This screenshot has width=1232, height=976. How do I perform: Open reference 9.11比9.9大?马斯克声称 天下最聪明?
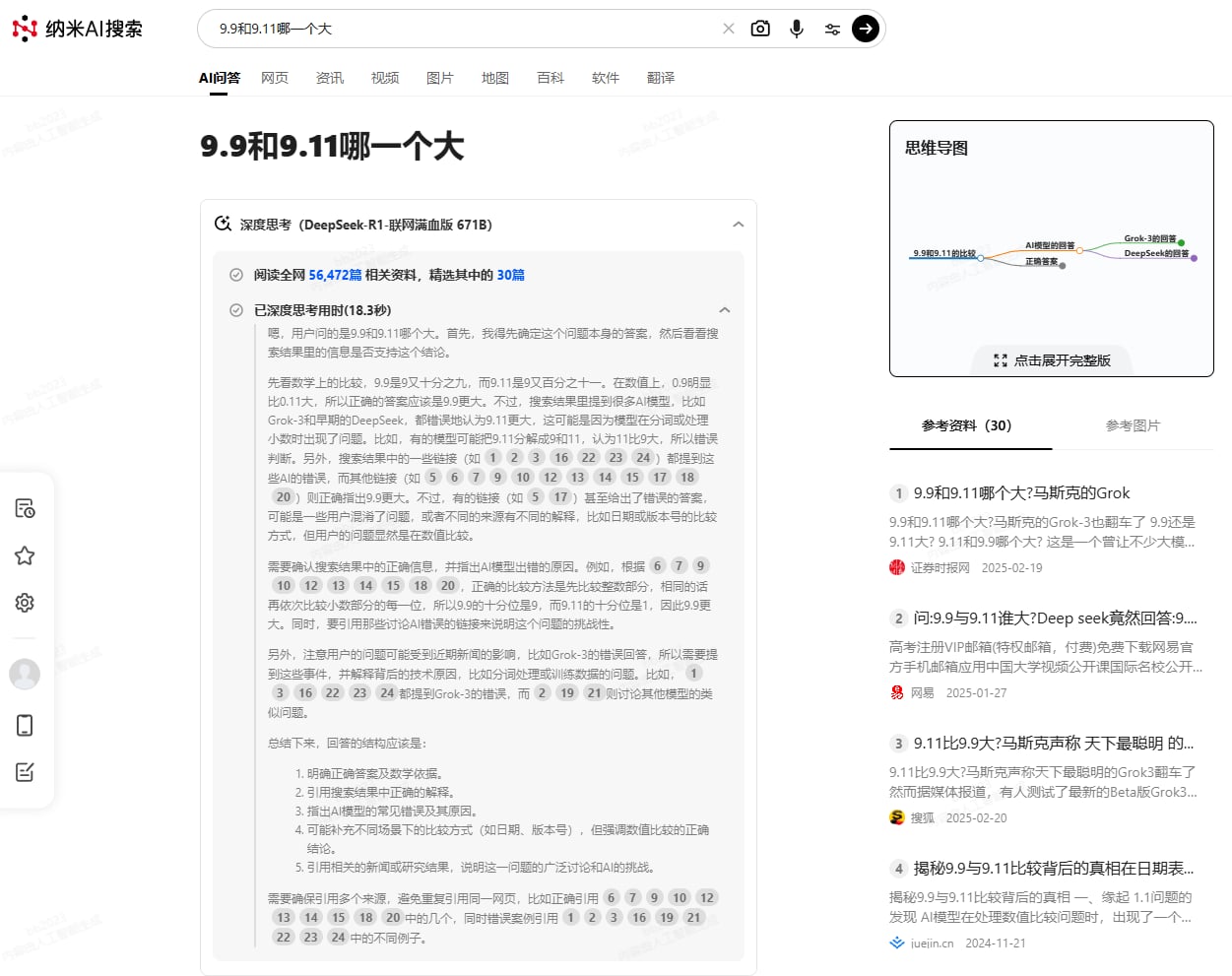[x=1053, y=743]
